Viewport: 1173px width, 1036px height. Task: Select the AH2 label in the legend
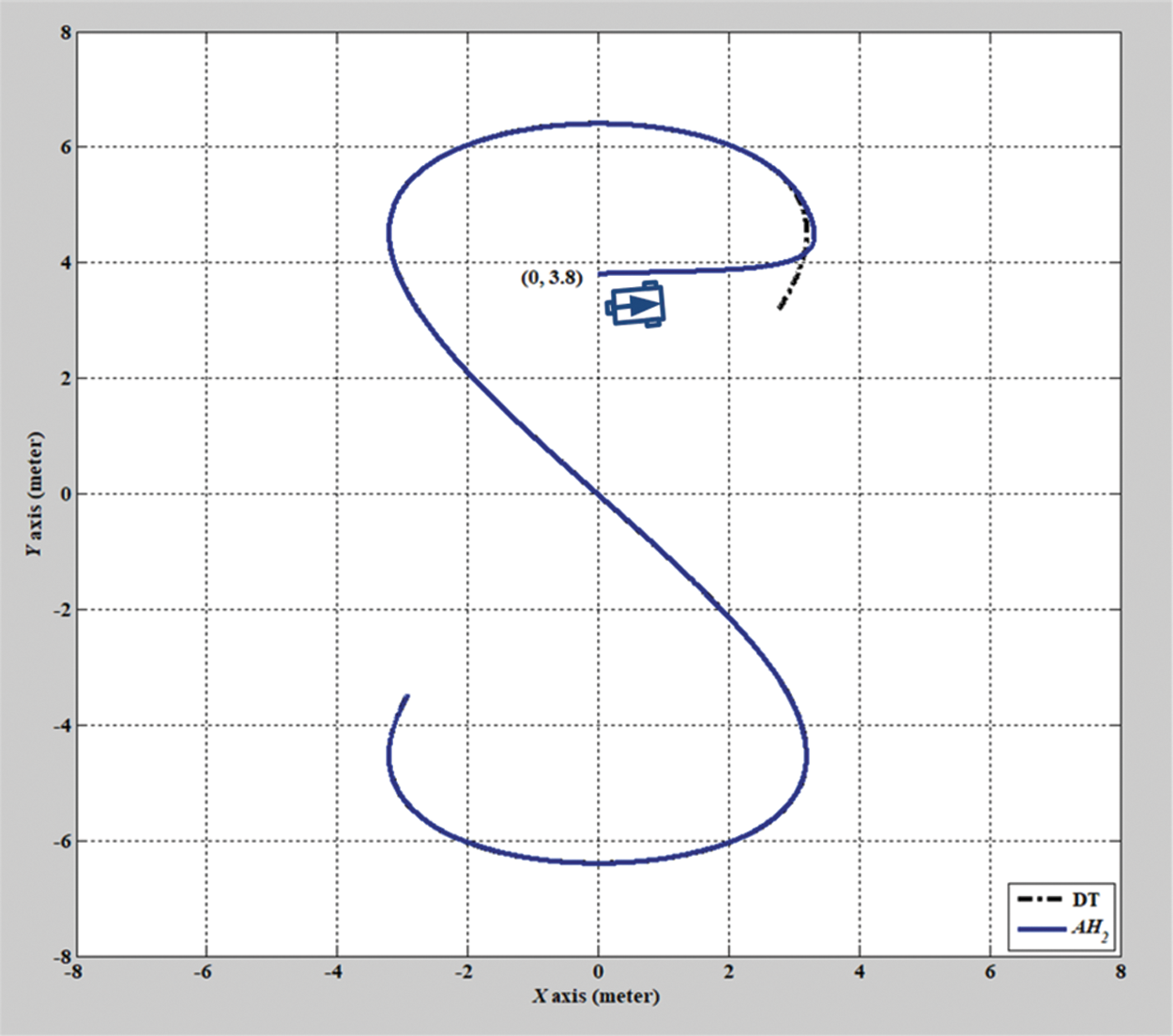1089,928
